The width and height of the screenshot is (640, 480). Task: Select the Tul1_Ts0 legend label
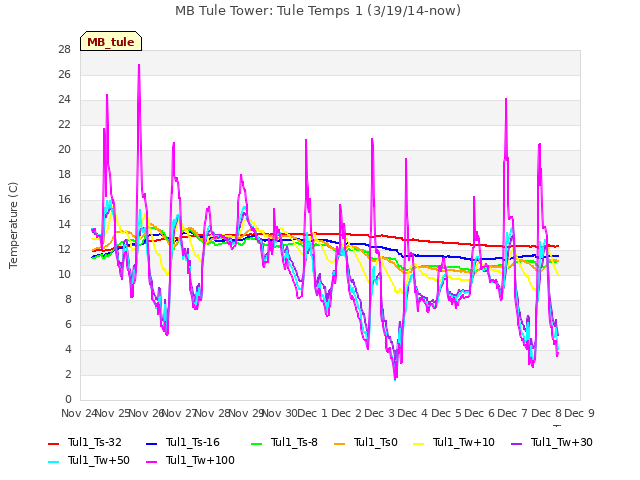coord(376,442)
